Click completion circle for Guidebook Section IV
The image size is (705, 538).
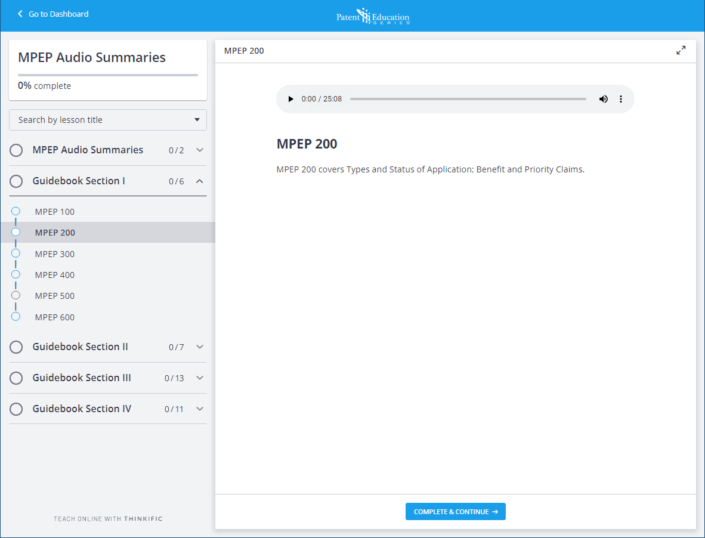tap(16, 409)
